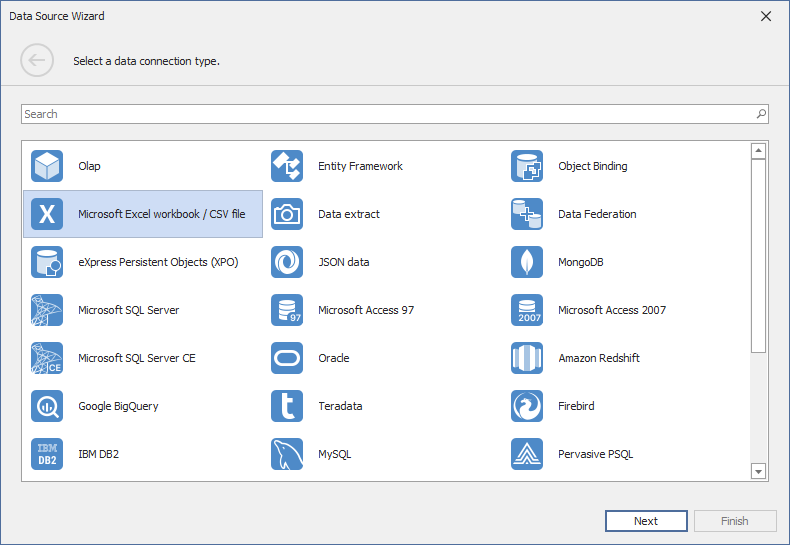
Task: Choose the Data Federation icon
Action: pyautogui.click(x=526, y=214)
